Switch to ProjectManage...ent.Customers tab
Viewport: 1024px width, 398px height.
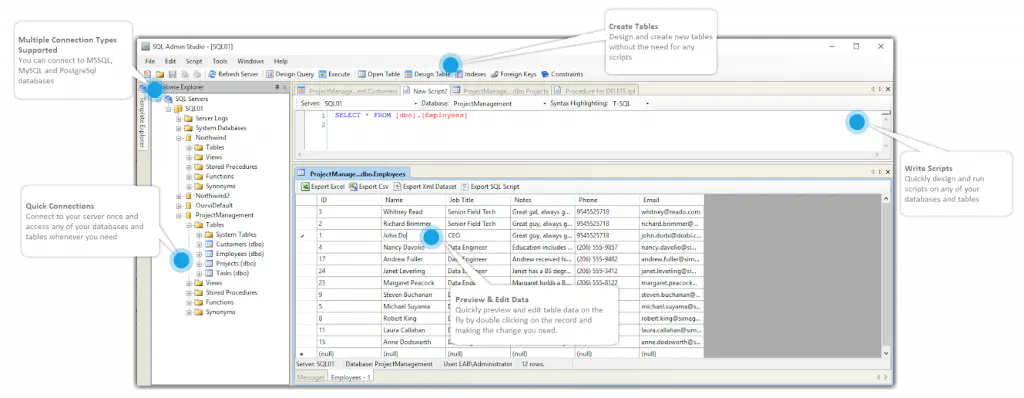click(x=347, y=91)
